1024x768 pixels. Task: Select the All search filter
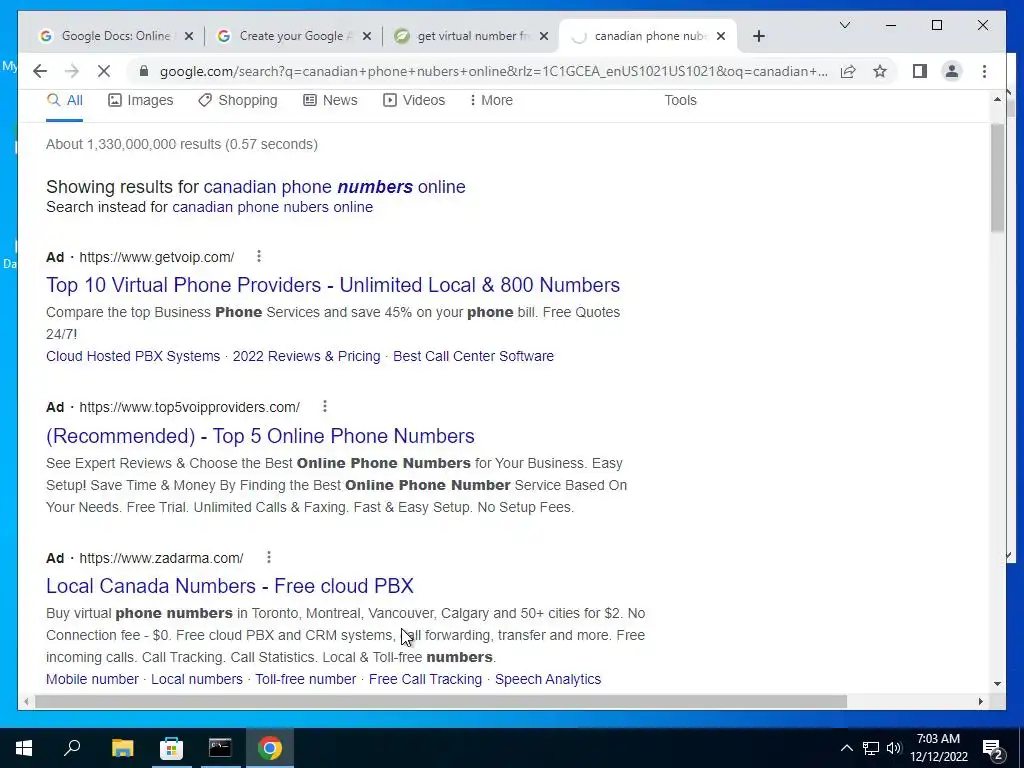(65, 101)
